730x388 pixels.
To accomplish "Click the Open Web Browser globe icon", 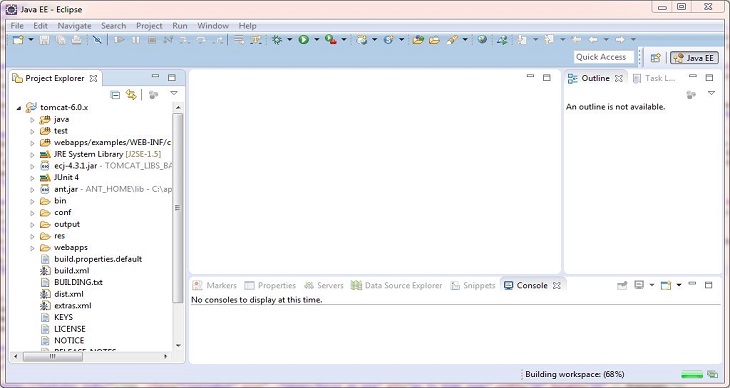I will click(x=482, y=40).
